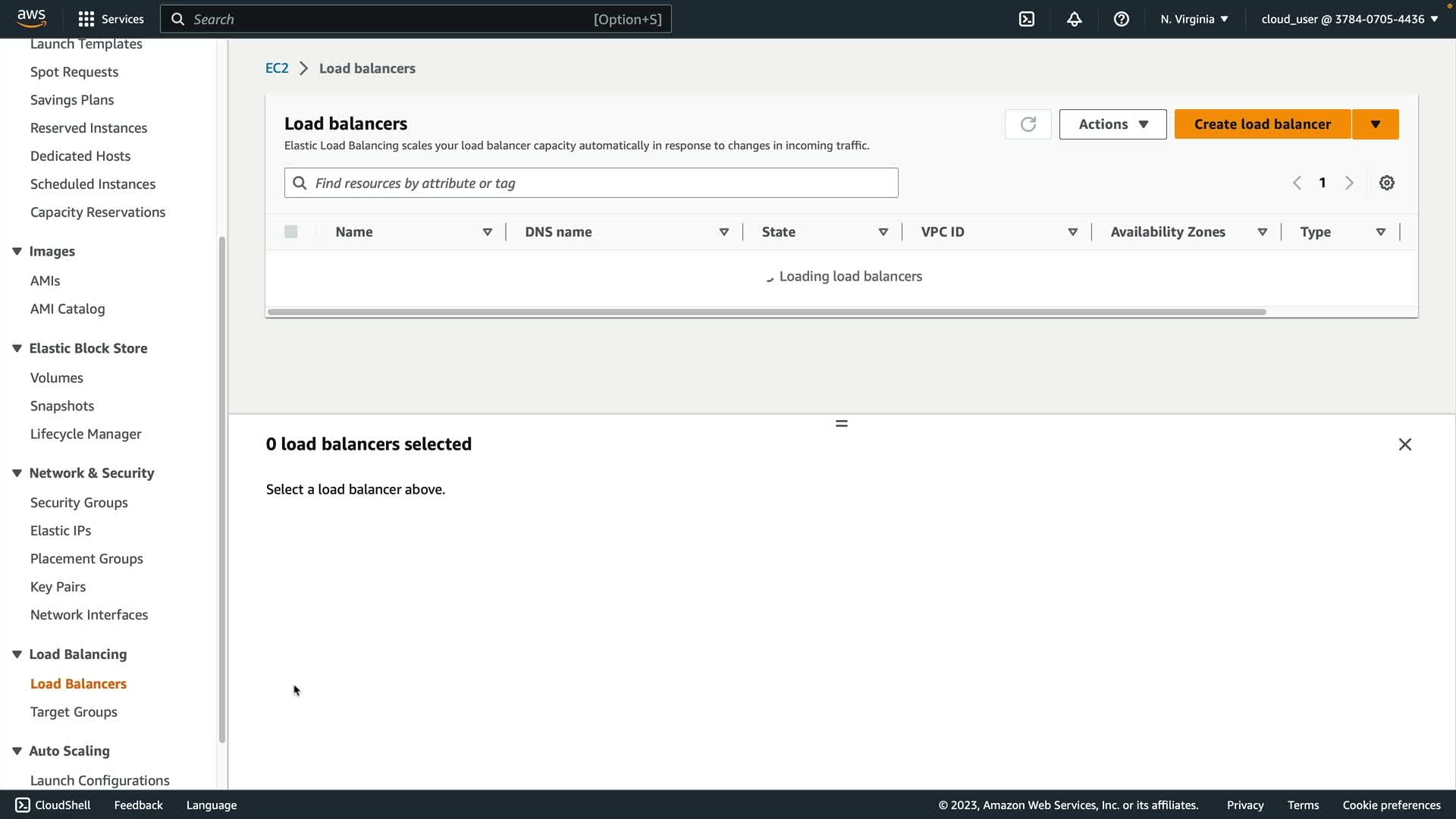The image size is (1456, 819).
Task: Open table preferences gear icon
Action: pos(1386,183)
